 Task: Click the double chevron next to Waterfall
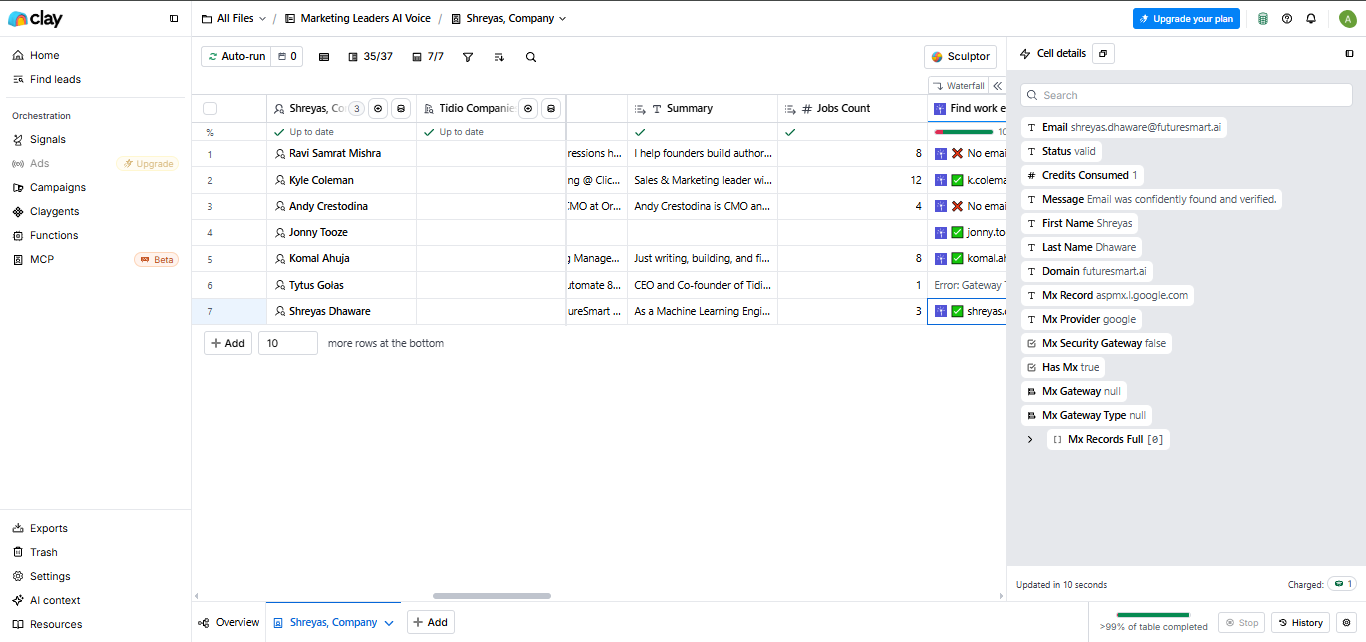pyautogui.click(x=997, y=86)
